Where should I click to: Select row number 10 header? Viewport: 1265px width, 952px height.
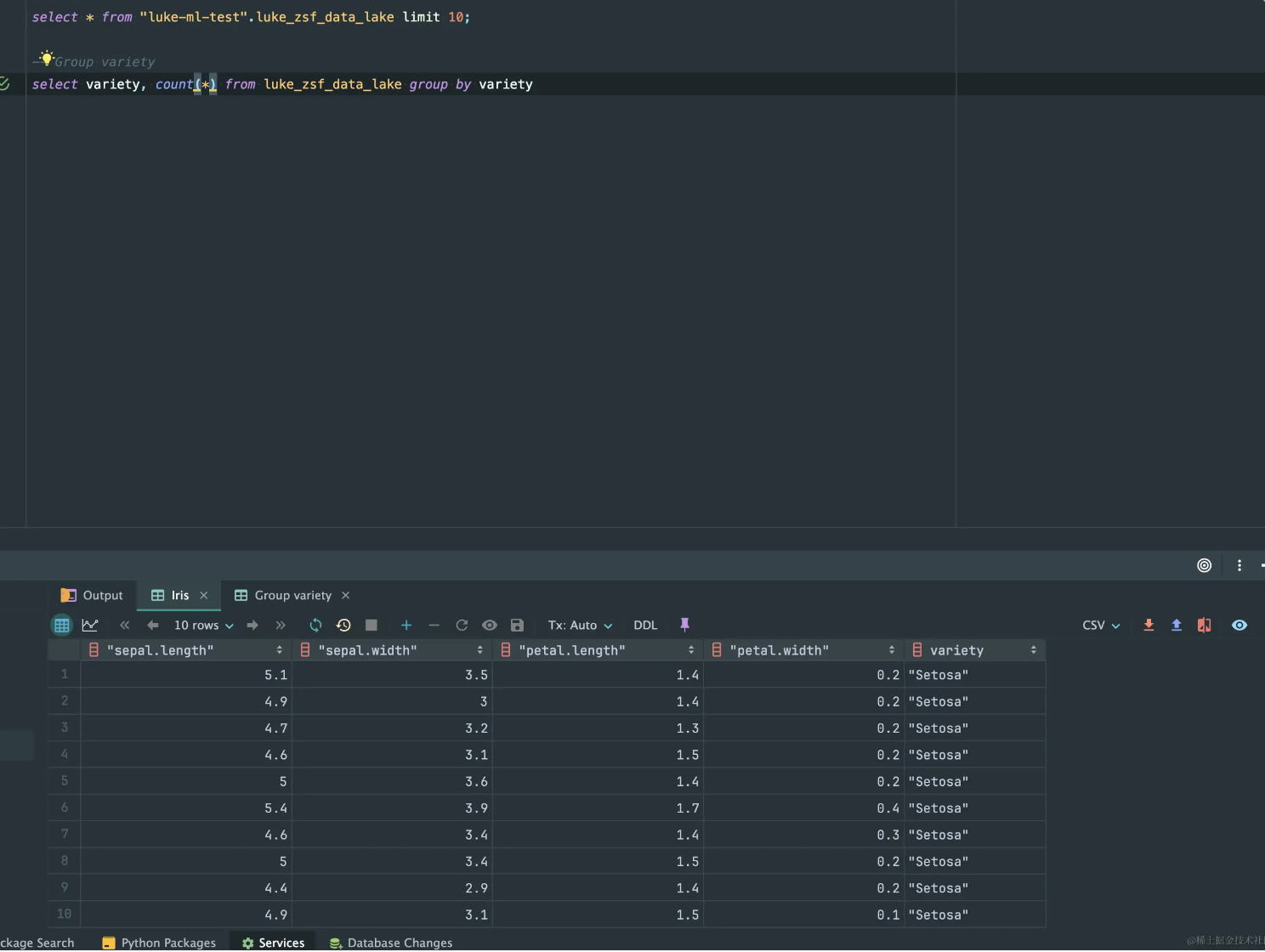point(64,915)
